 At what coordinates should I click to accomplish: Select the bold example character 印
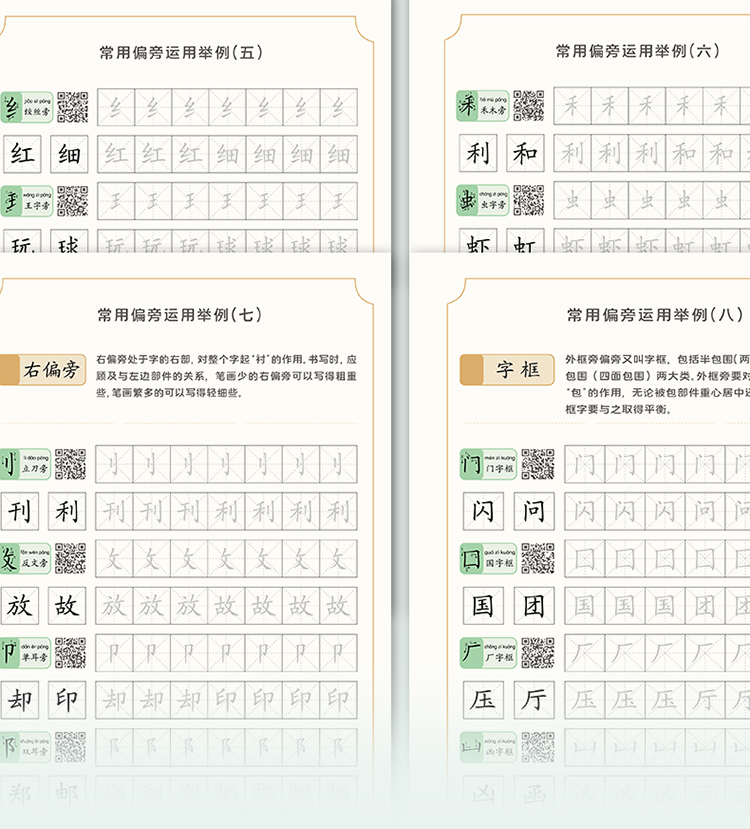tap(67, 700)
